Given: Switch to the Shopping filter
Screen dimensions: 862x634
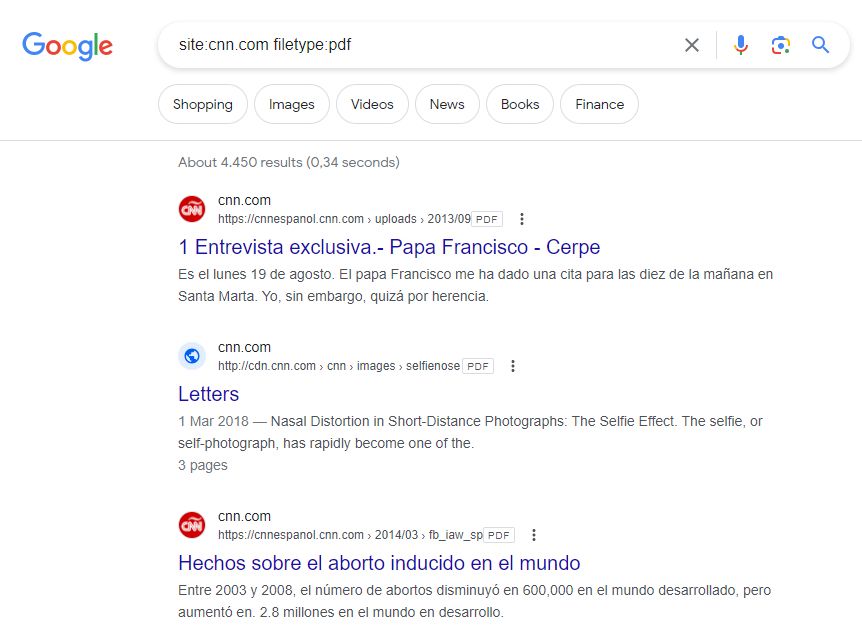Looking at the screenshot, I should pyautogui.click(x=203, y=104).
